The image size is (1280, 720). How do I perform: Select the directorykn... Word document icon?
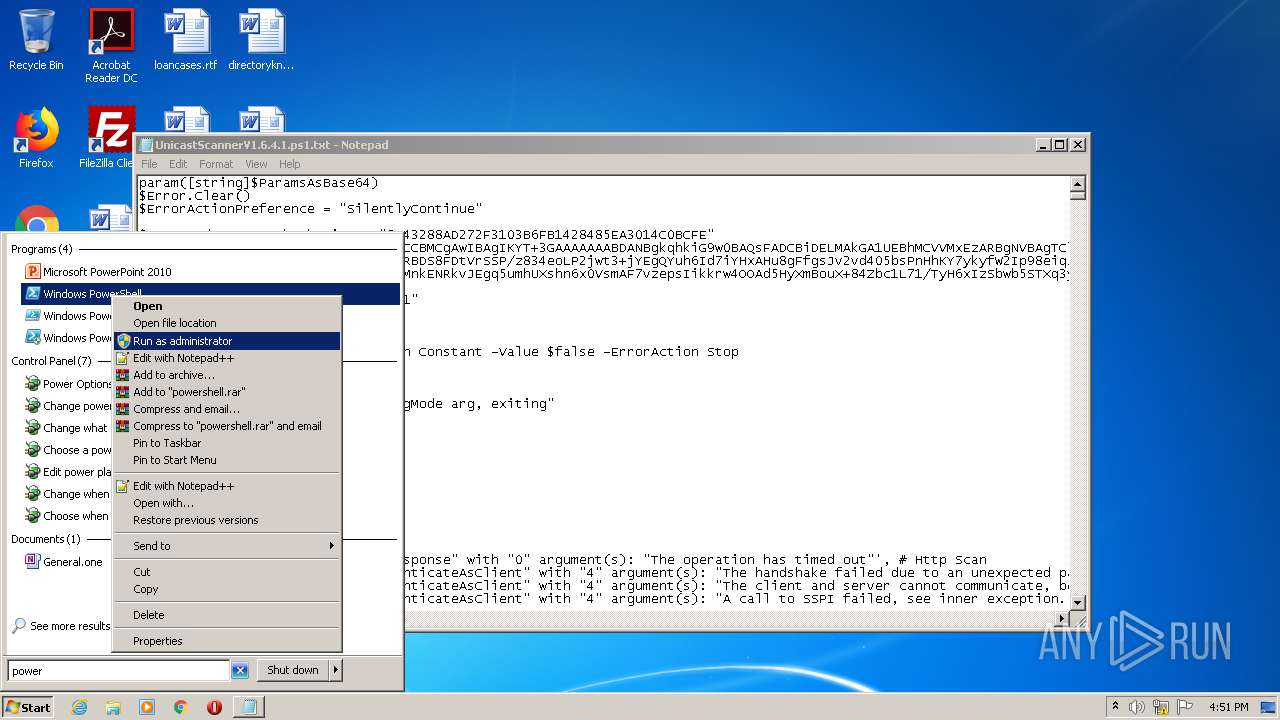(x=261, y=40)
